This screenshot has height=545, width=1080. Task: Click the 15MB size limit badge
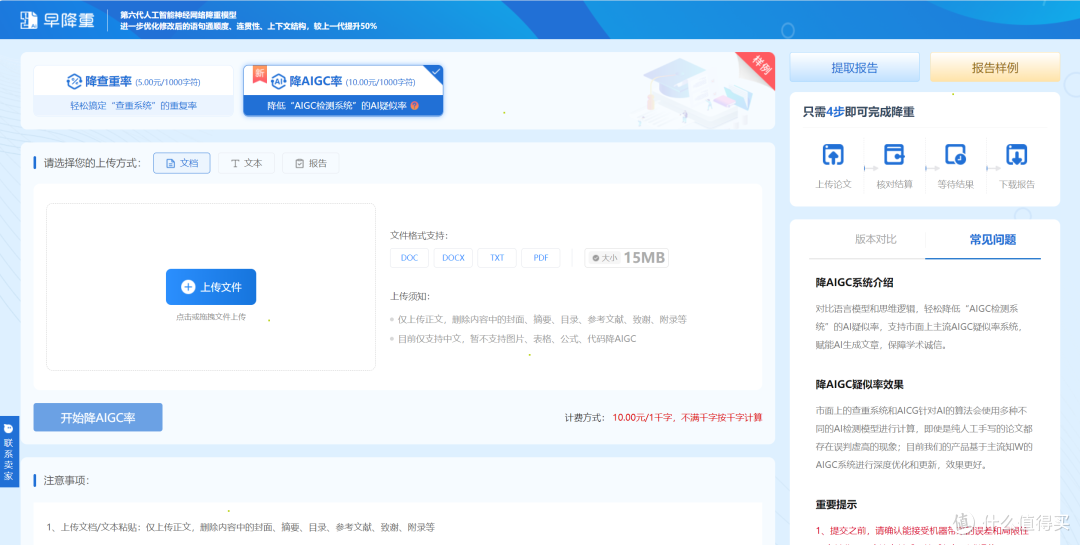[627, 258]
